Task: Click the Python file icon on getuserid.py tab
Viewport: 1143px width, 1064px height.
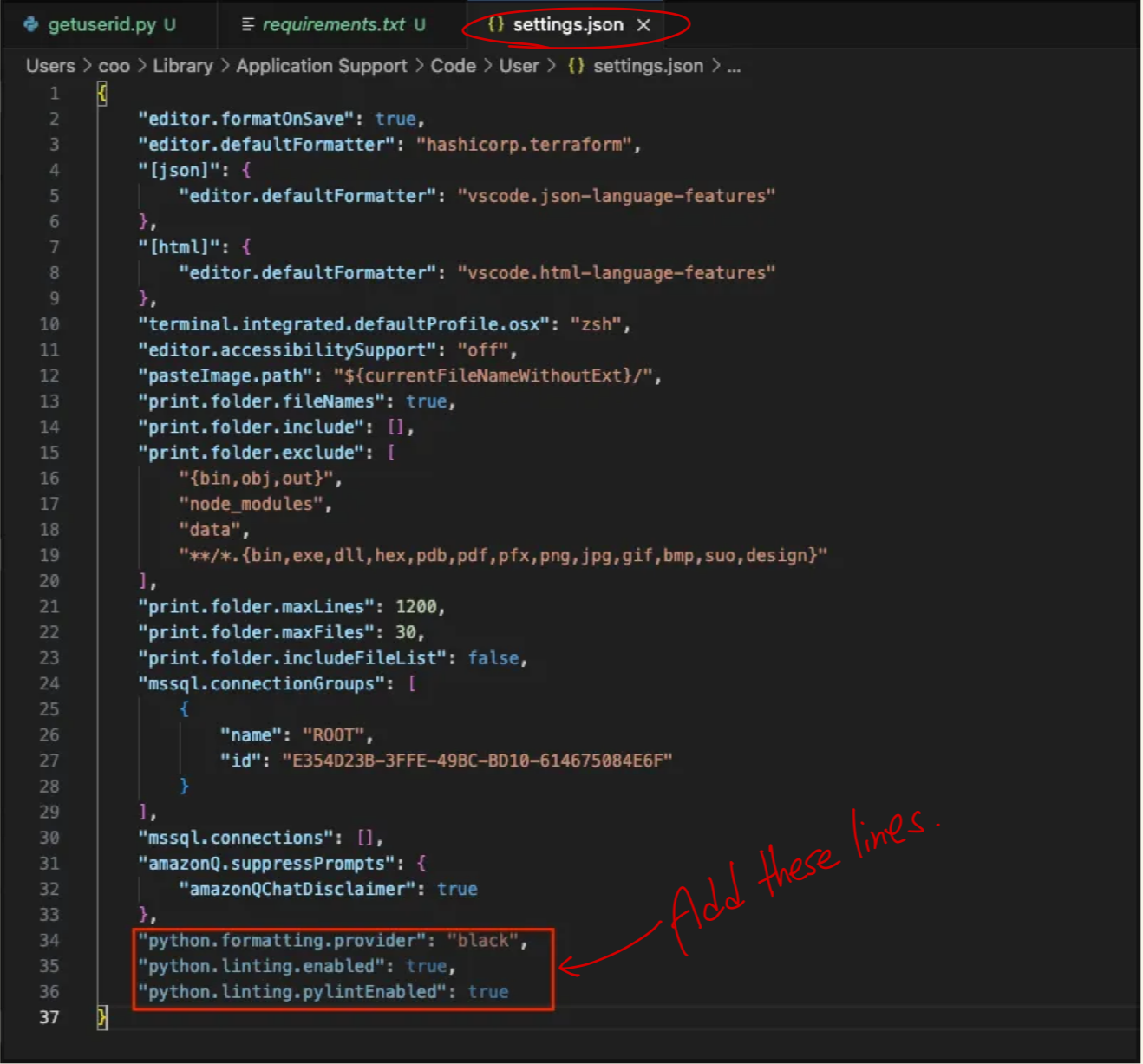Action: tap(31, 25)
